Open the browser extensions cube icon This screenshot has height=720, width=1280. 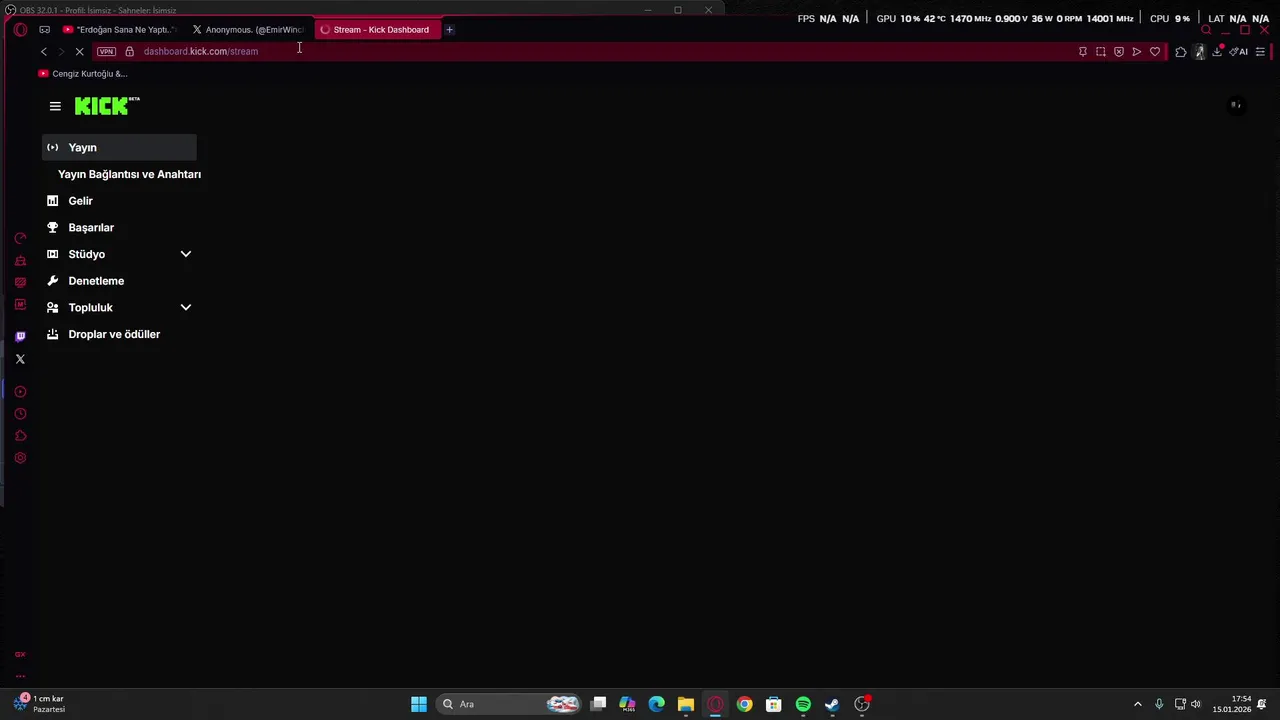(x=1181, y=51)
